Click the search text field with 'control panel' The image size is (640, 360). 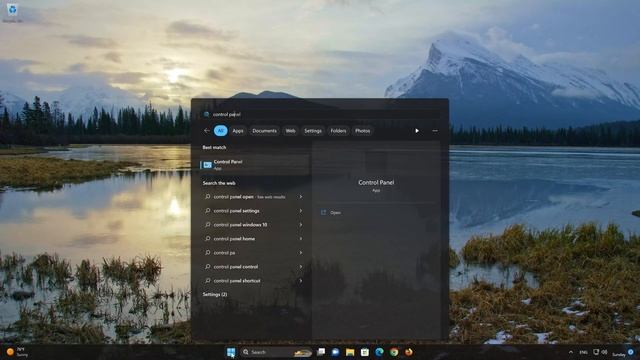[x=321, y=114]
